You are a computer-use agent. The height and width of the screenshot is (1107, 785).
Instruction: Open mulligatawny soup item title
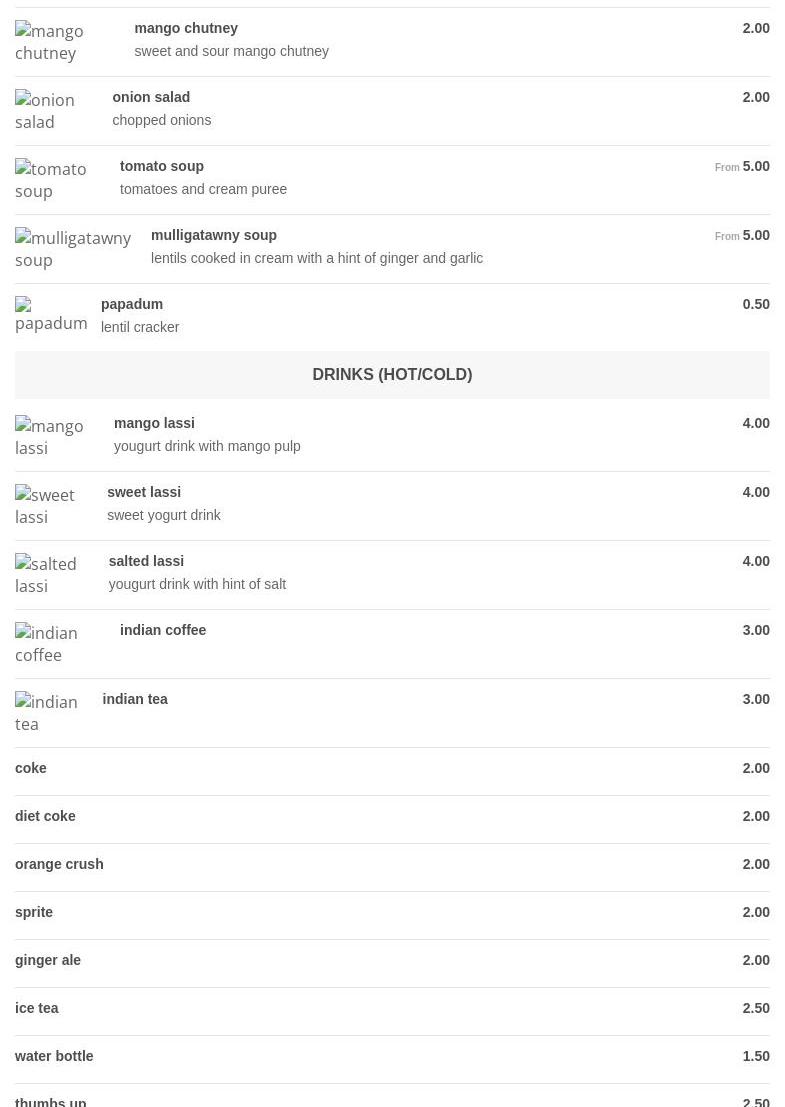point(214,235)
